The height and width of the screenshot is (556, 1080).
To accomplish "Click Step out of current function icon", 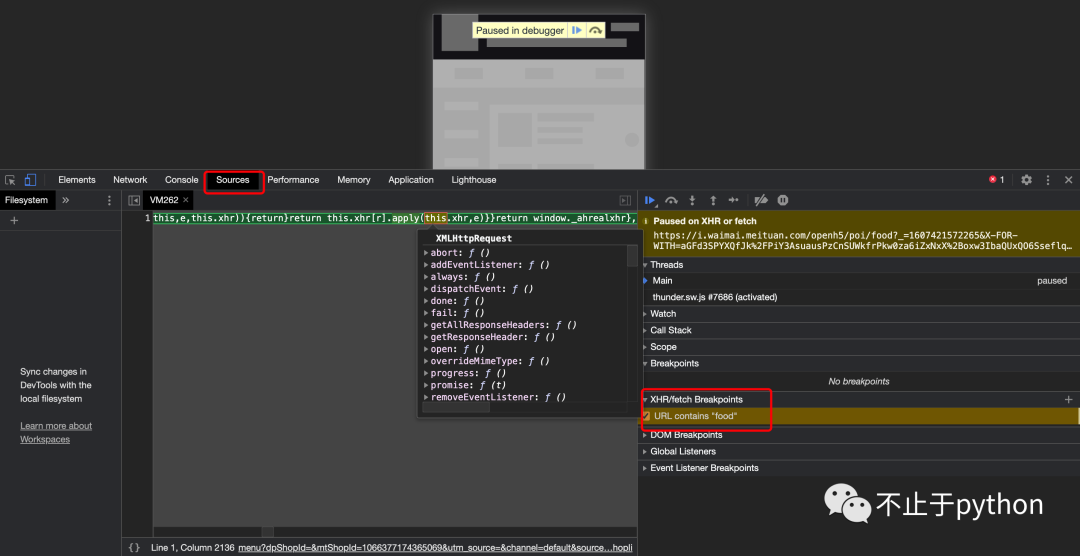I will coord(713,200).
